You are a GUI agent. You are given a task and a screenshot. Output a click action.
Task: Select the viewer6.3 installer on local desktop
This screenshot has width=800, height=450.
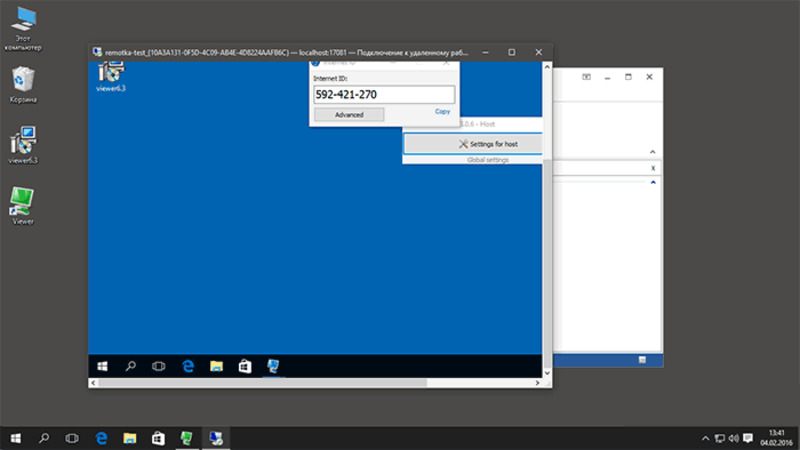click(23, 145)
